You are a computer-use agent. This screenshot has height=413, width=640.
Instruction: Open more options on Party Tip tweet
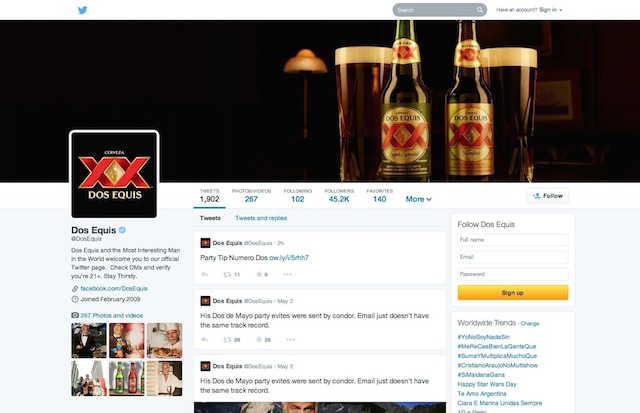(288, 273)
